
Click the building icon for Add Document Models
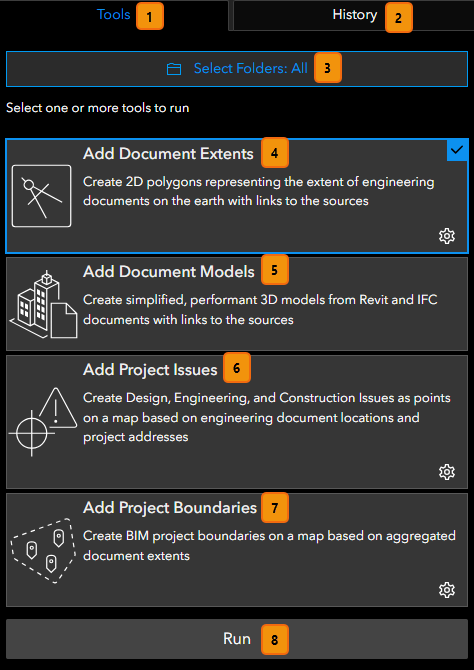click(43, 304)
